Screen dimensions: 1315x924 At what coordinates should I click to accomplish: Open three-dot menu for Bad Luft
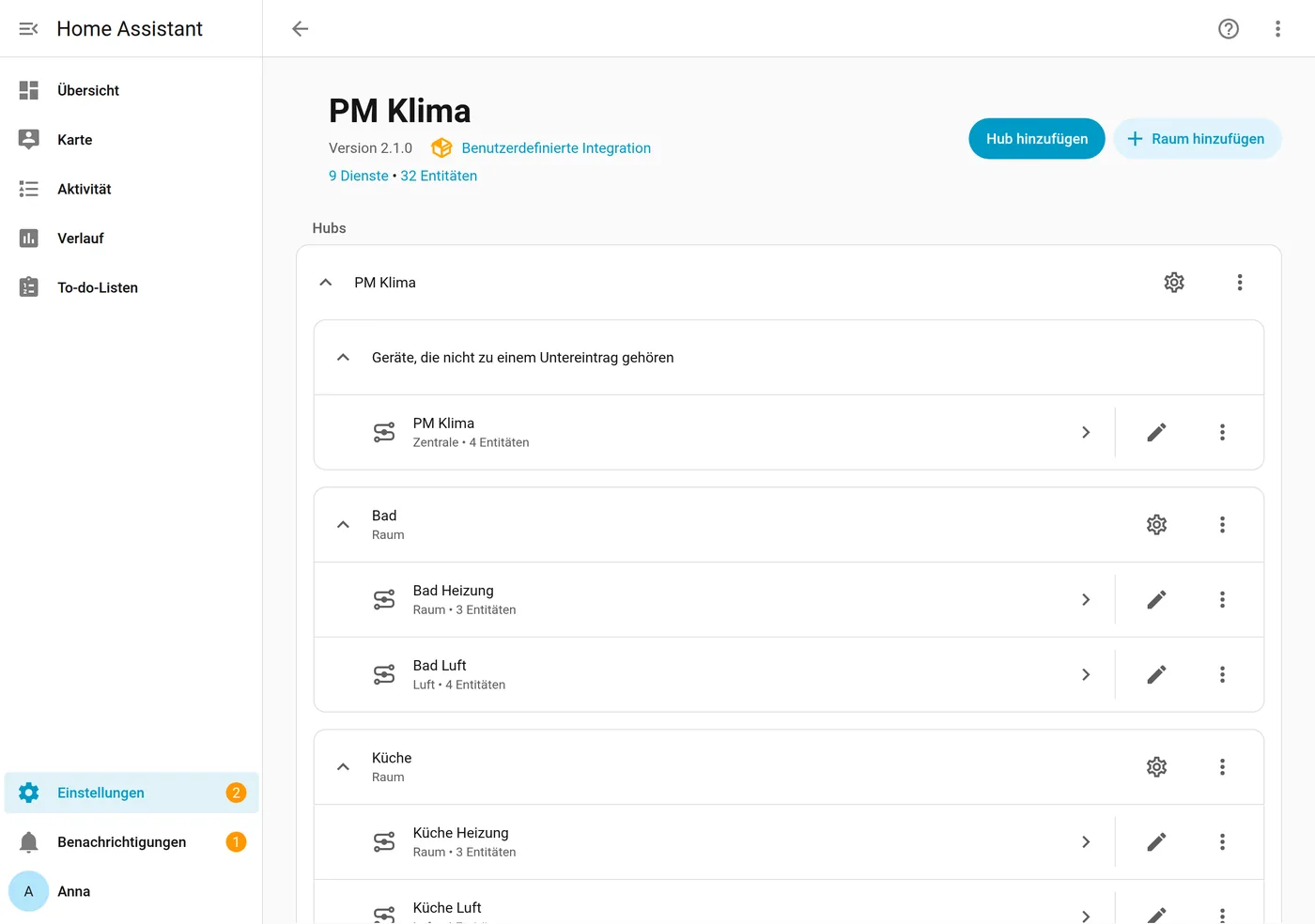tap(1222, 674)
